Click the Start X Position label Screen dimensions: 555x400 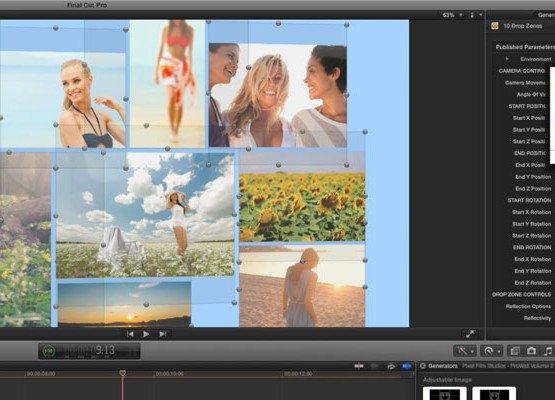tap(529, 118)
